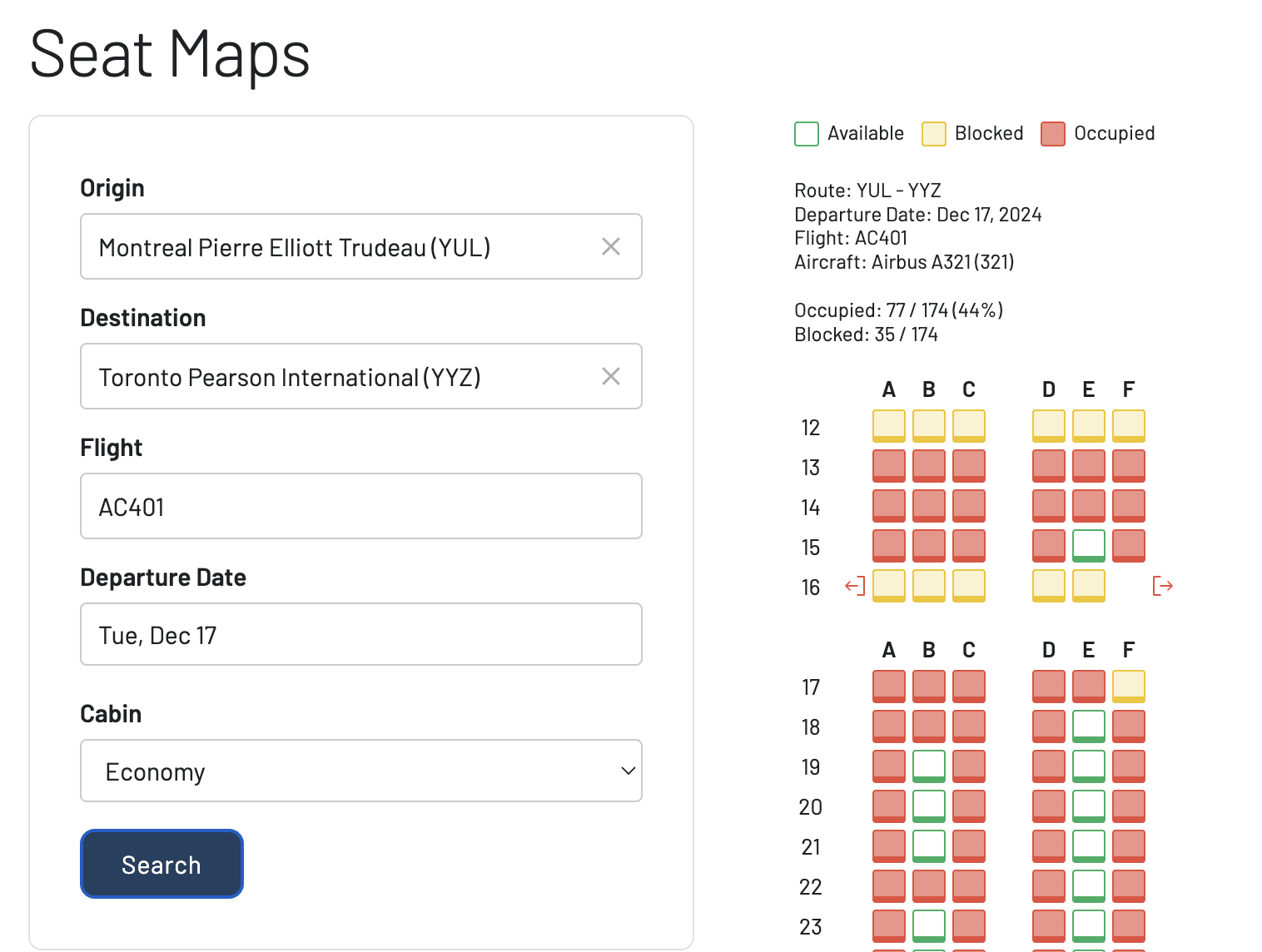Click row number 20 label
The height and width of the screenshot is (952, 1262).
point(811,807)
